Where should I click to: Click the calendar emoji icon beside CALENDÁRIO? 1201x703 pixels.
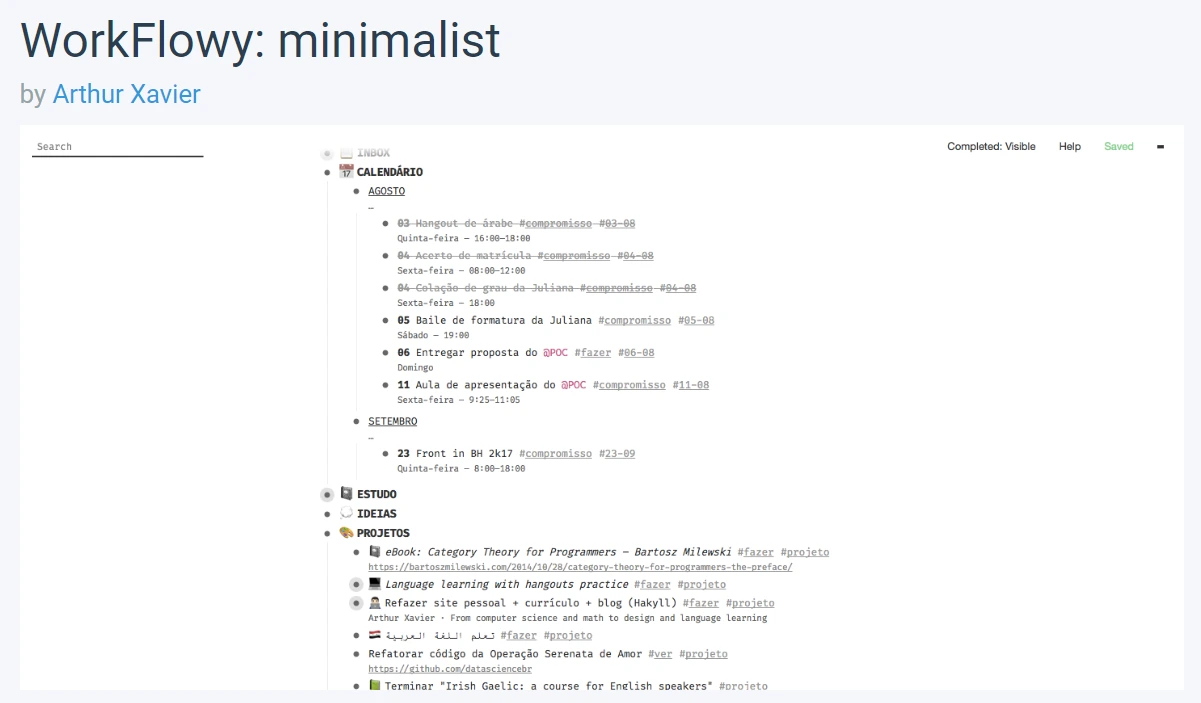coord(346,172)
